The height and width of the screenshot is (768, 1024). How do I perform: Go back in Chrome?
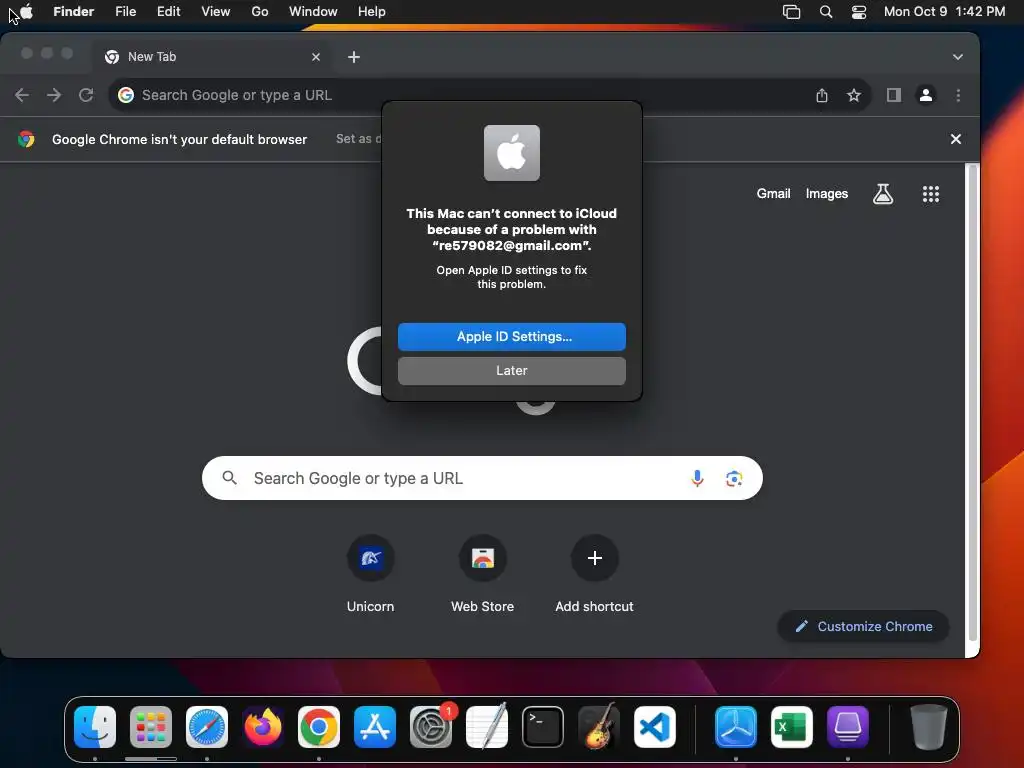coord(22,95)
